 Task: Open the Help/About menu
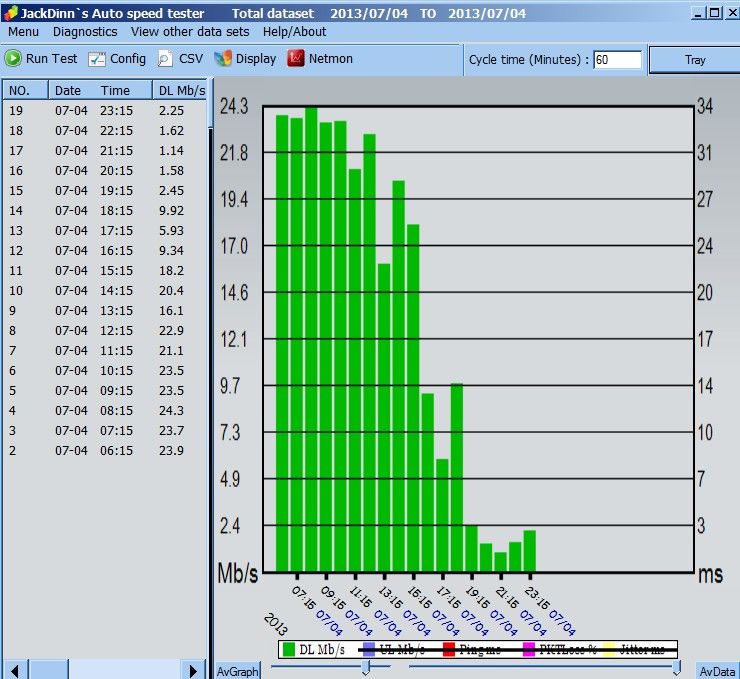pos(294,32)
